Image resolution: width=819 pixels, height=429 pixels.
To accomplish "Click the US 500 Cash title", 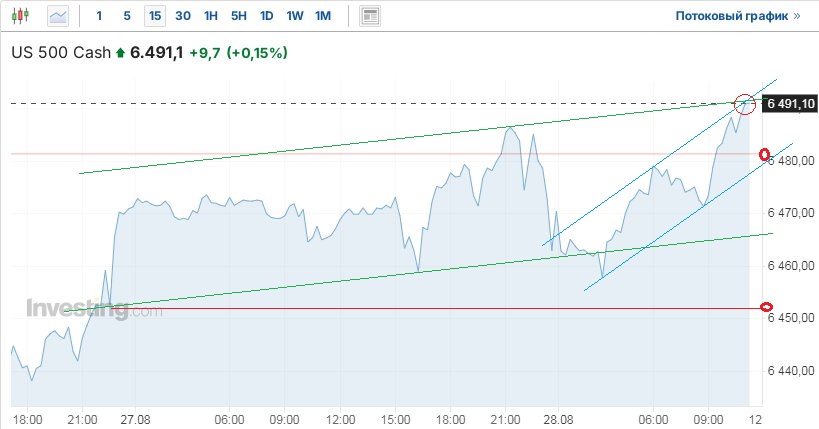I will point(60,53).
